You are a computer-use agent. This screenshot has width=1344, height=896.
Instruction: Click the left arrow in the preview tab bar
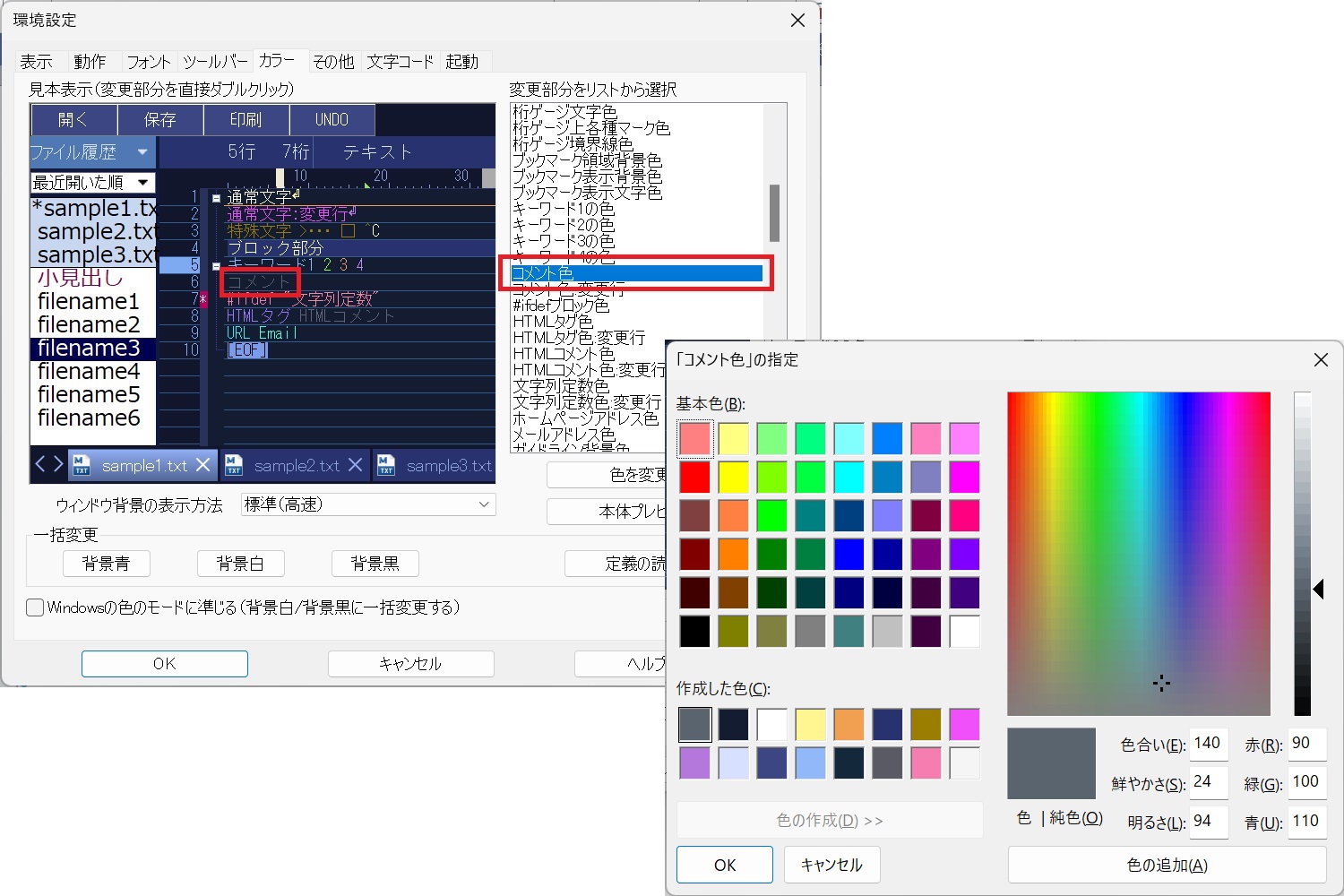tap(40, 464)
